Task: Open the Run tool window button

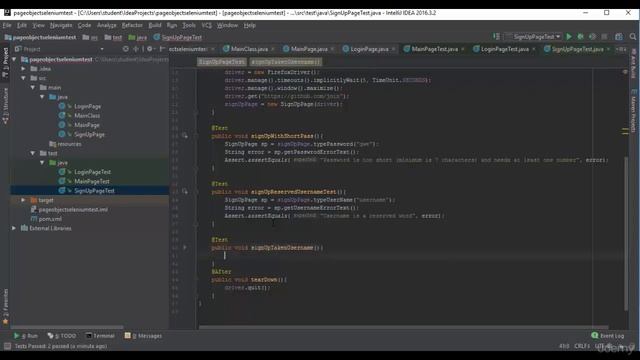Action: (26, 336)
